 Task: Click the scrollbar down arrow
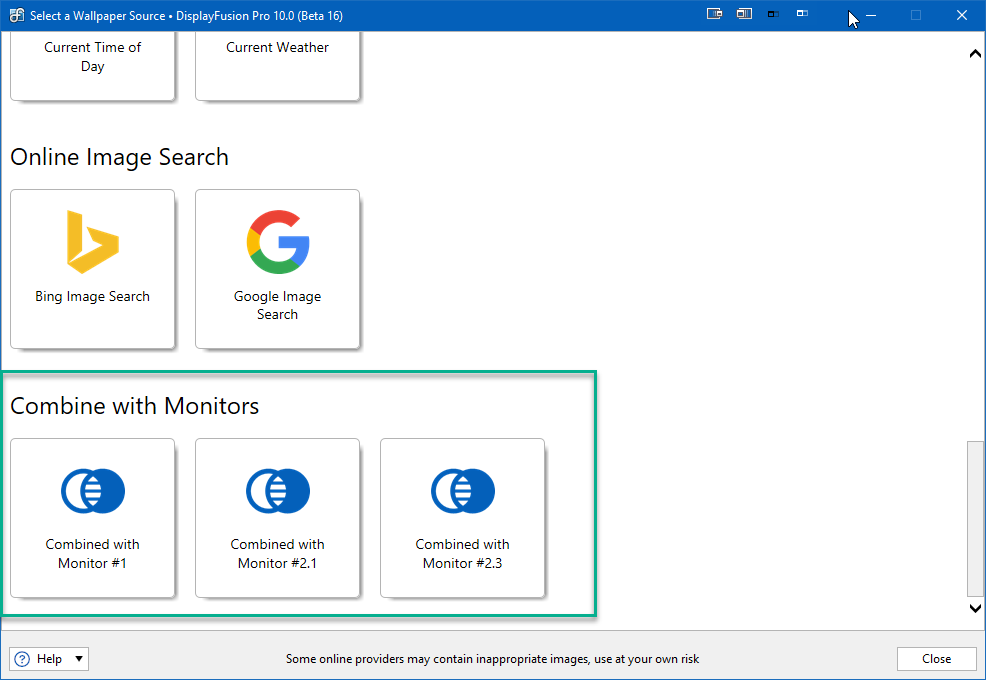975,608
